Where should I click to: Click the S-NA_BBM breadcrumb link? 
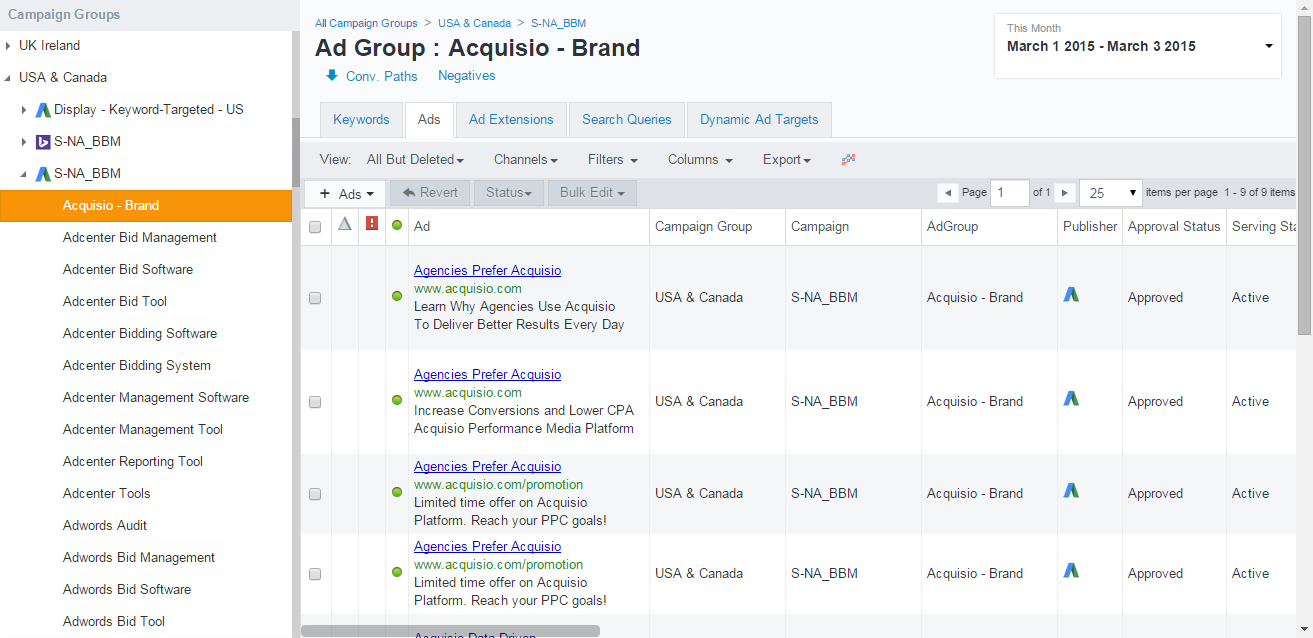point(558,23)
